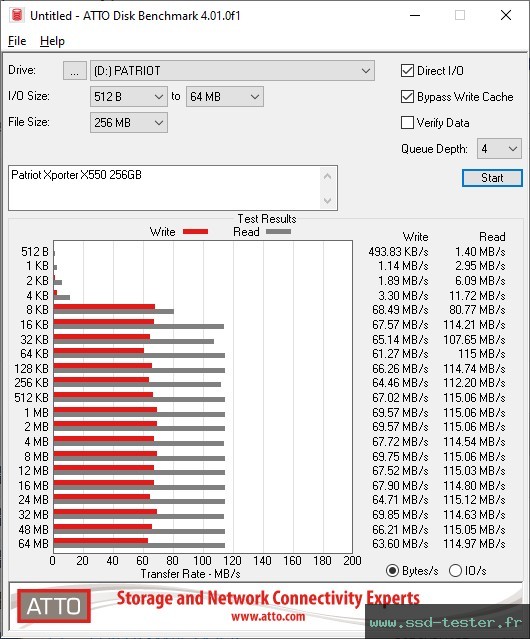
Task: Click the 512 B write value 493.83 KB/s
Action: 398,252
